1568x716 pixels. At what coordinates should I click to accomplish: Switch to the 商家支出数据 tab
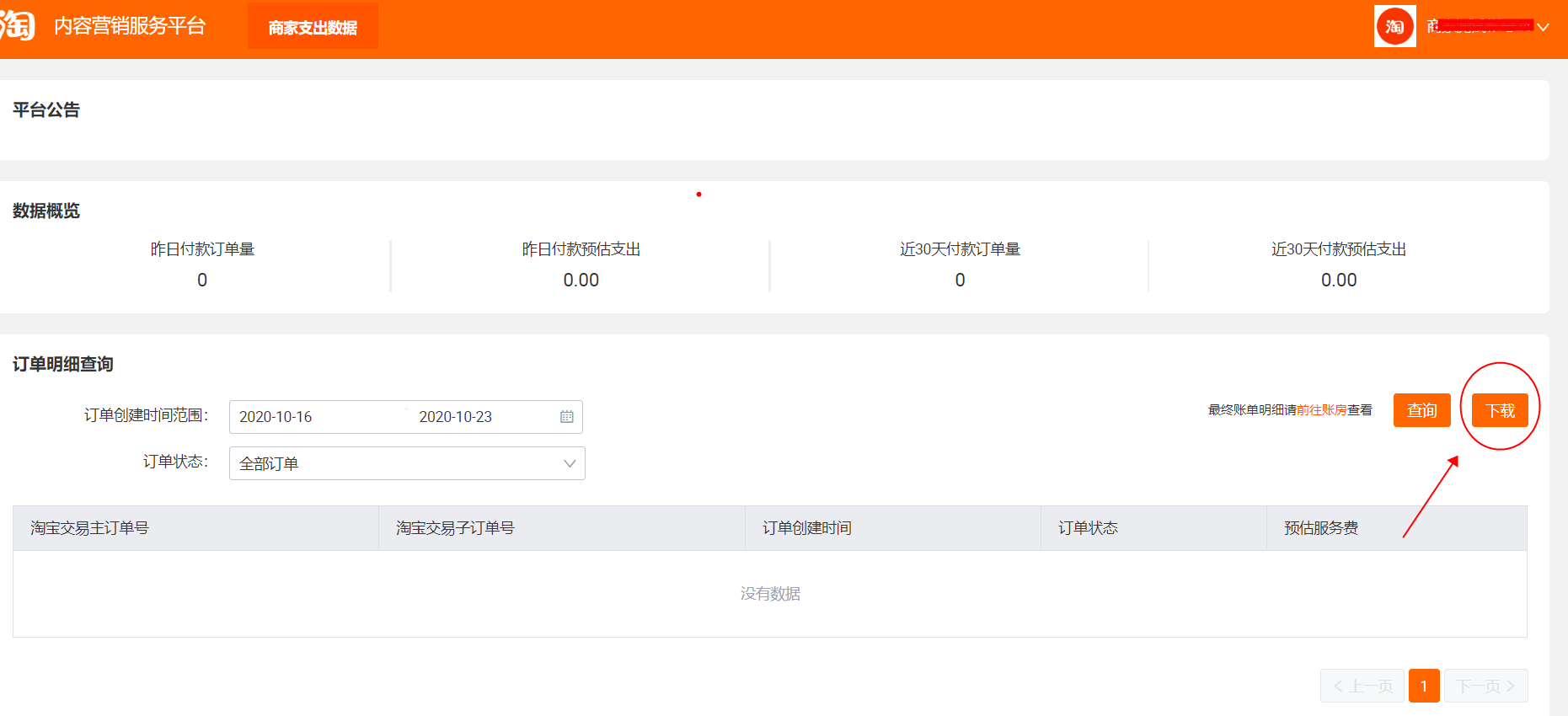(313, 27)
